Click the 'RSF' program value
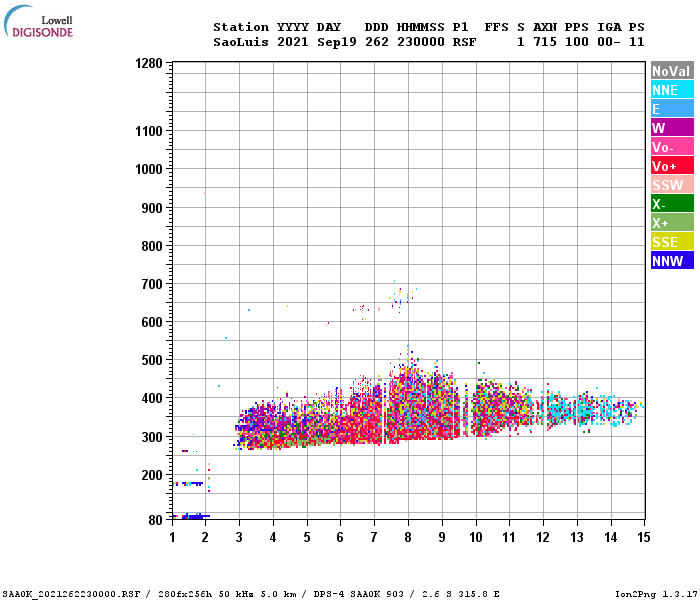Viewport: 700px width, 600px height. pos(464,42)
